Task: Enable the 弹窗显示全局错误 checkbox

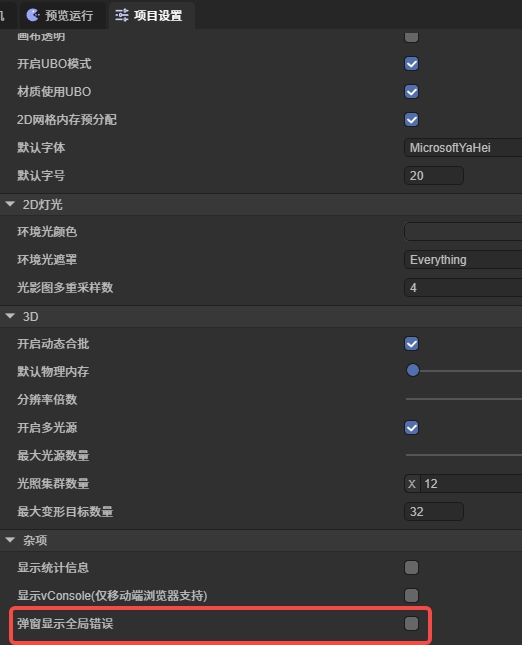Action: tap(411, 623)
